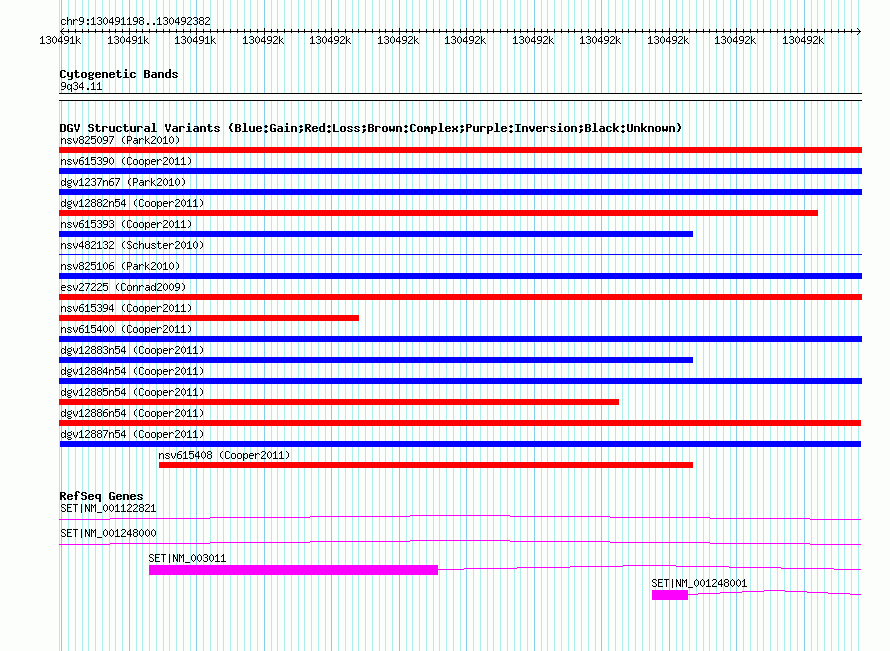Open the nsv615393 (Cooper2011) label

coord(126,224)
